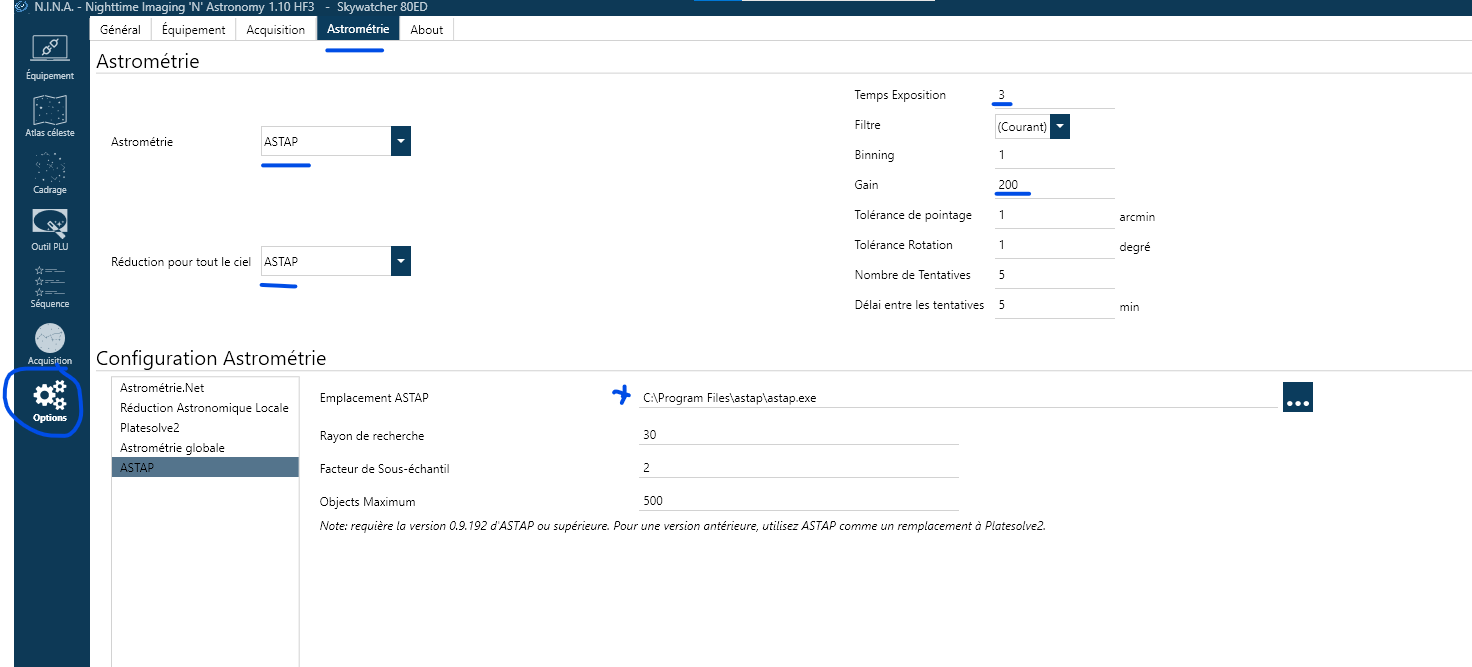Open the Atlas céleste sky atlas
The height and width of the screenshot is (667, 1472).
coord(50,114)
